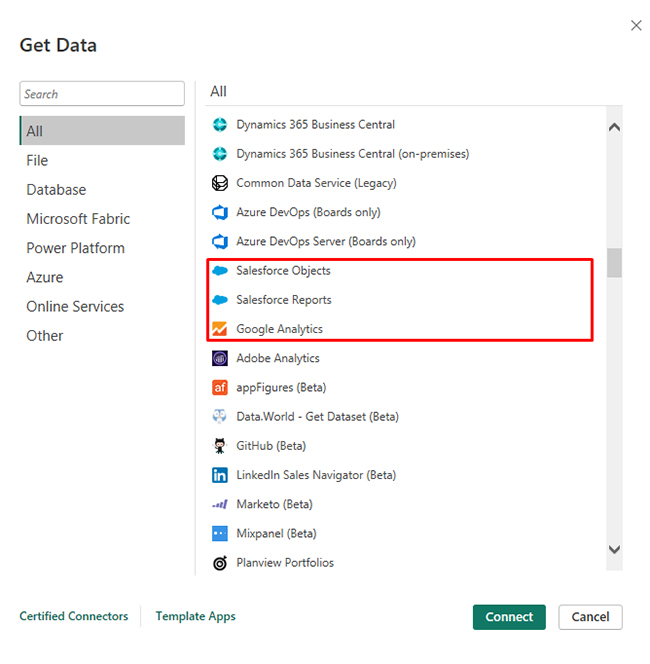Click the Salesforce Objects cloud icon

coord(219,271)
